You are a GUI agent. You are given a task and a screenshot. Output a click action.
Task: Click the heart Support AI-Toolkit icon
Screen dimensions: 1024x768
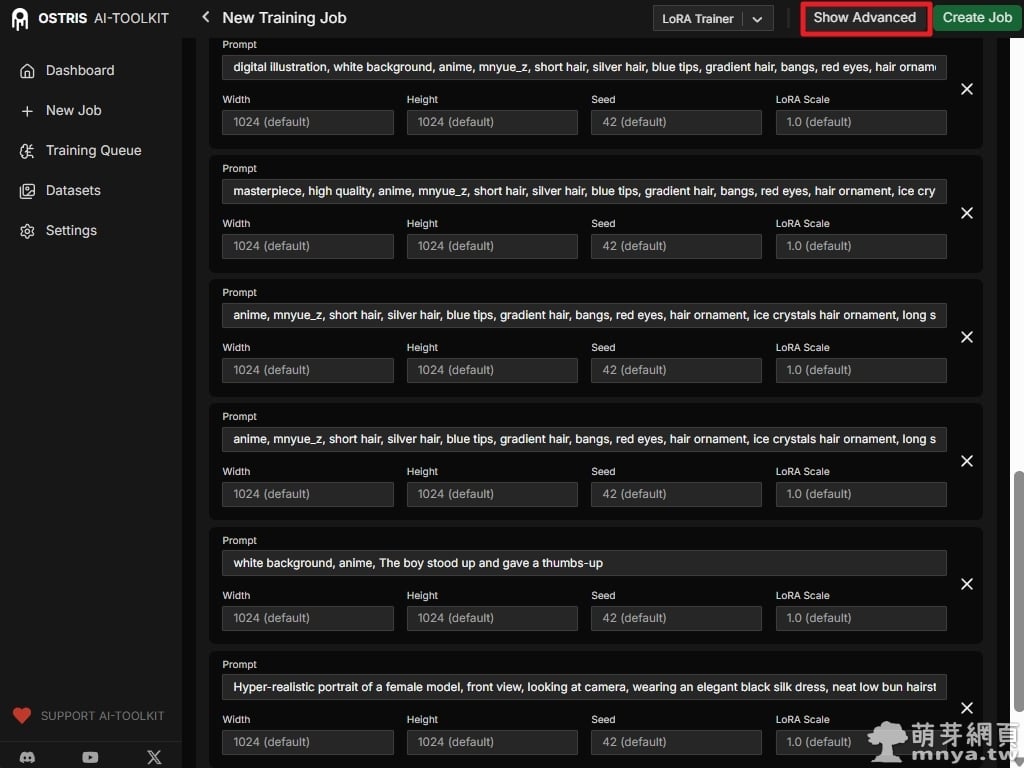22,716
